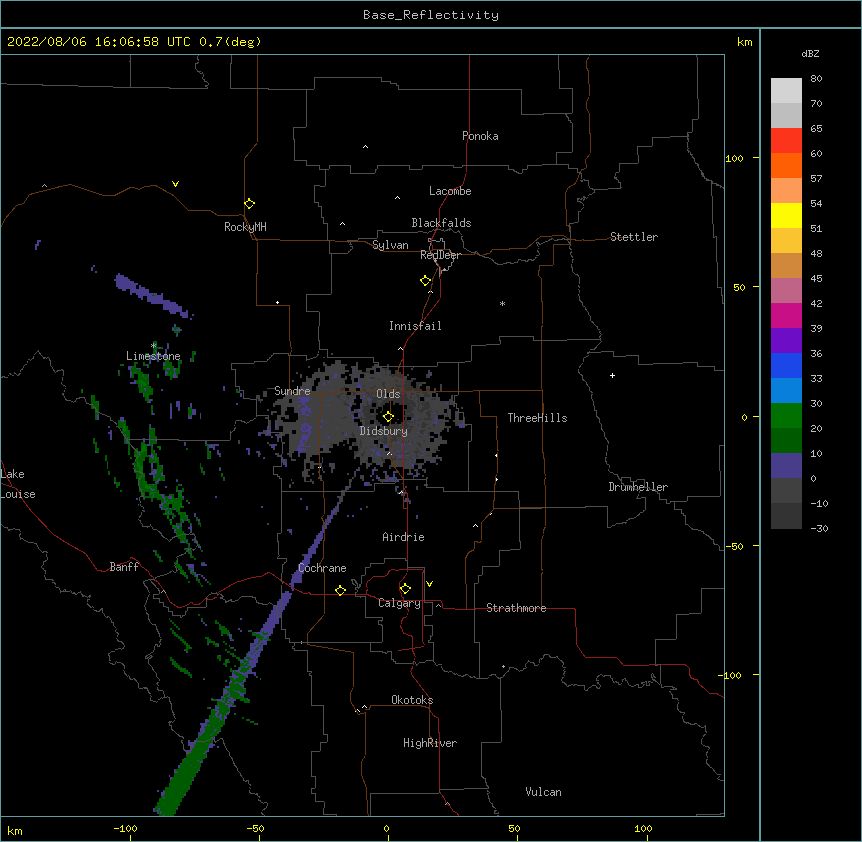Click the Blackfalds city label
The image size is (862, 842).
pyautogui.click(x=441, y=223)
